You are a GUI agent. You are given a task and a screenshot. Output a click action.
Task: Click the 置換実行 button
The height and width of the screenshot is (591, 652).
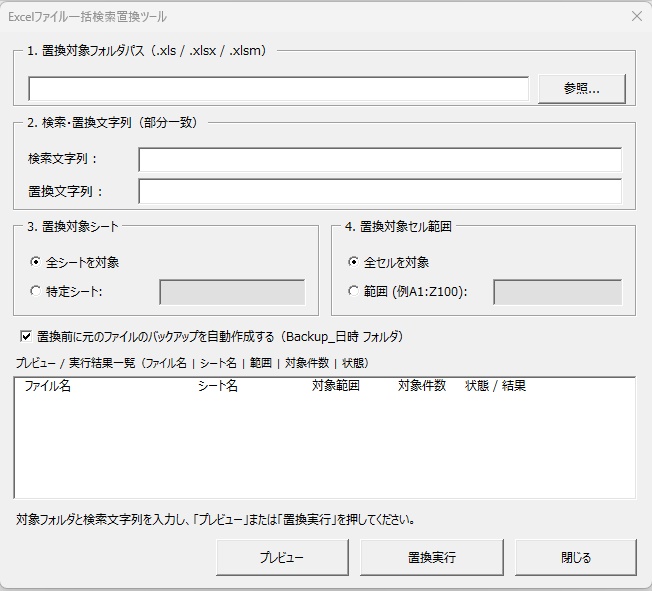pos(432,557)
